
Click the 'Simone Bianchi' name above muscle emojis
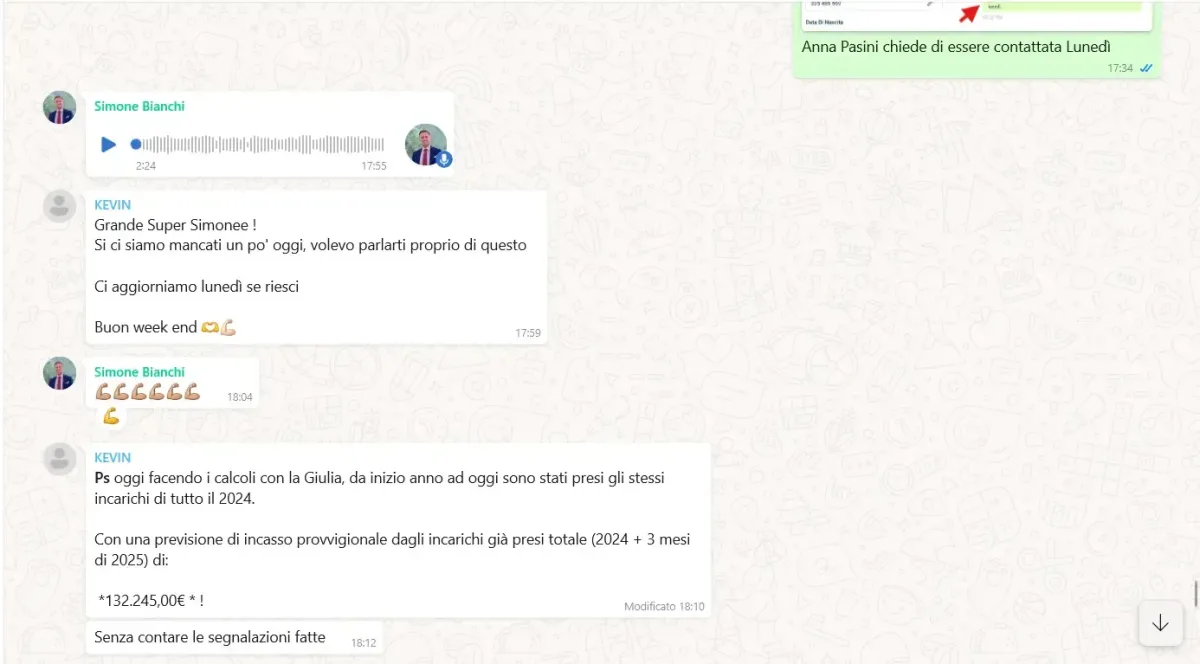[139, 372]
